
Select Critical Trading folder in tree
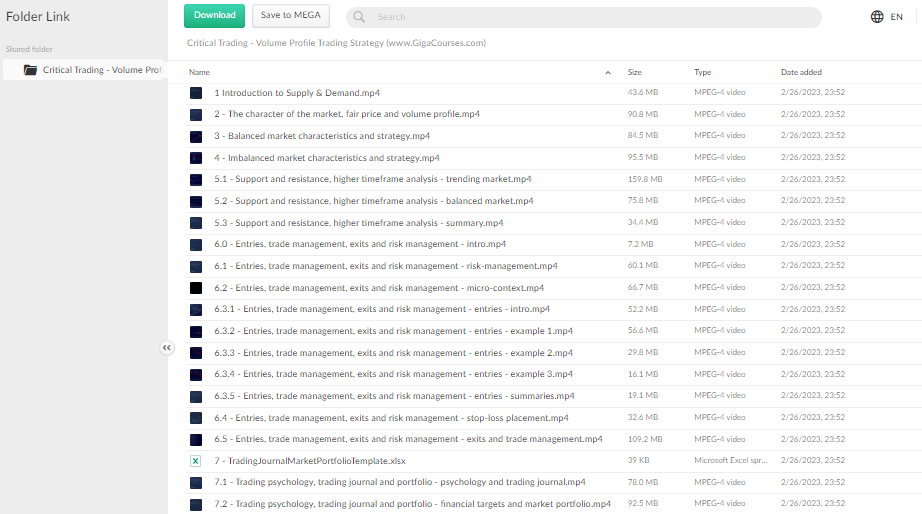[100, 70]
